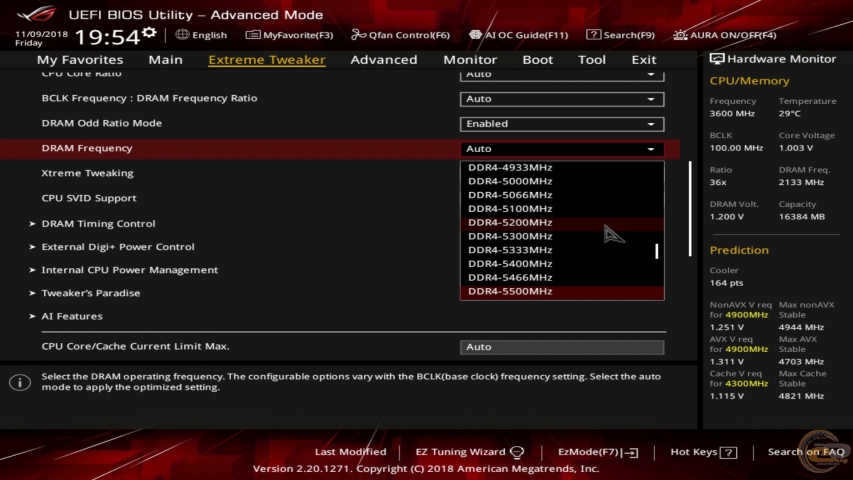
Task: Click the dropdown list scrollbar thumb
Action: coord(657,251)
